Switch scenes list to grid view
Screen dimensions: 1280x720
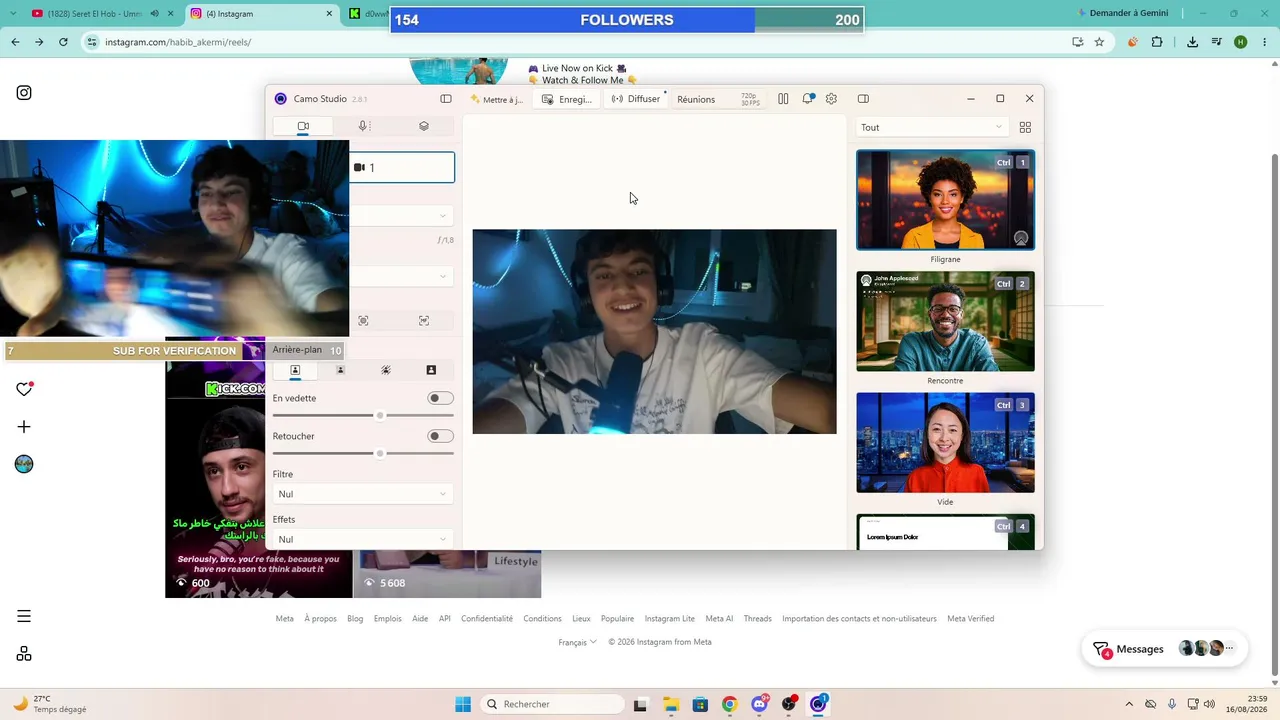pyautogui.click(x=1025, y=127)
